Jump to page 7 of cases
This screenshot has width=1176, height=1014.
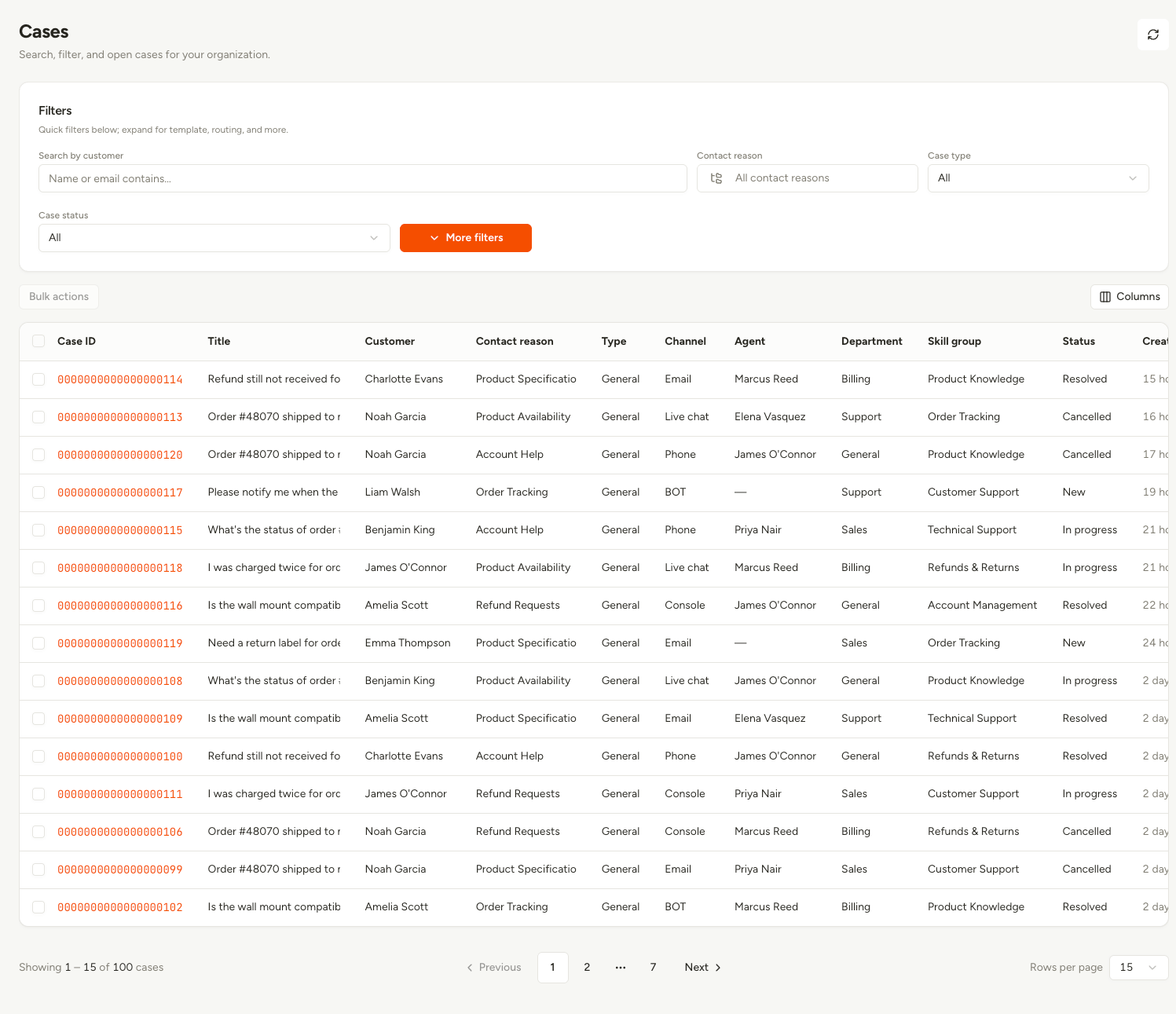[653, 968]
